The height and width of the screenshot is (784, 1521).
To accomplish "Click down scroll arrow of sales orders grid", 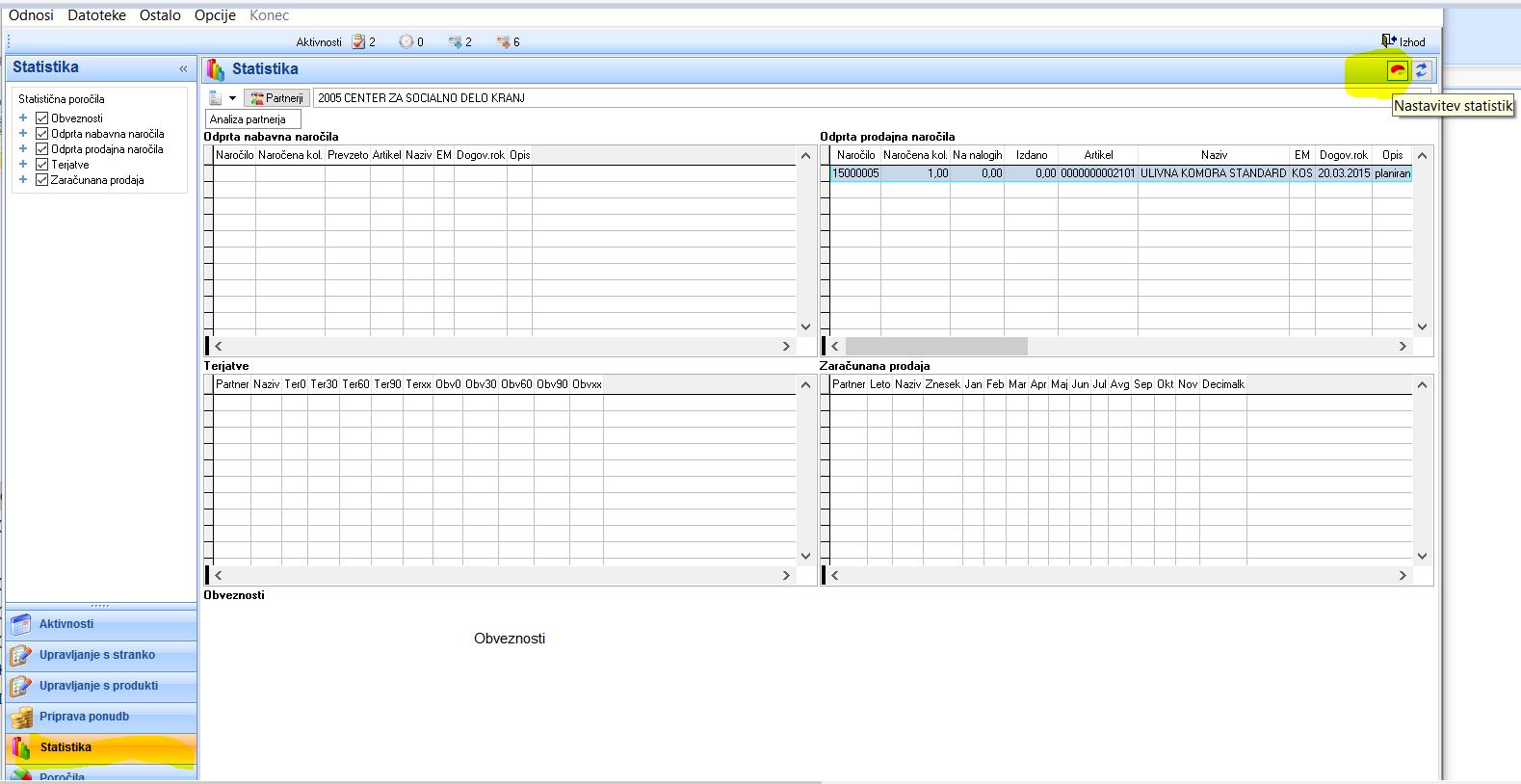I will pyautogui.click(x=1423, y=327).
